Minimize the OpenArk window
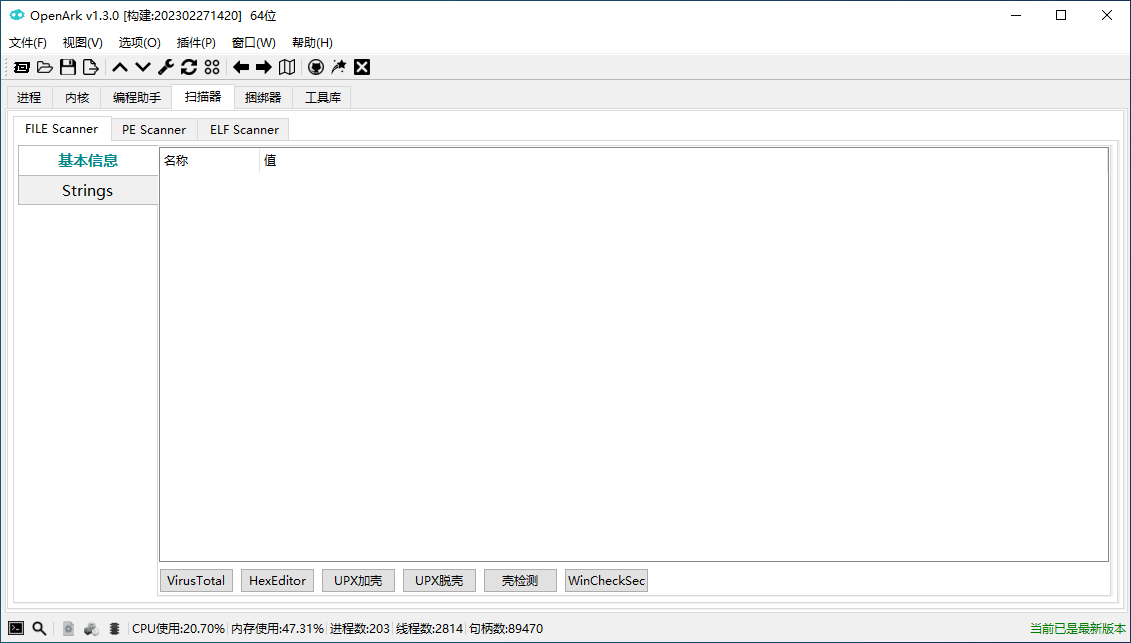The width and height of the screenshot is (1131, 643). [1016, 15]
